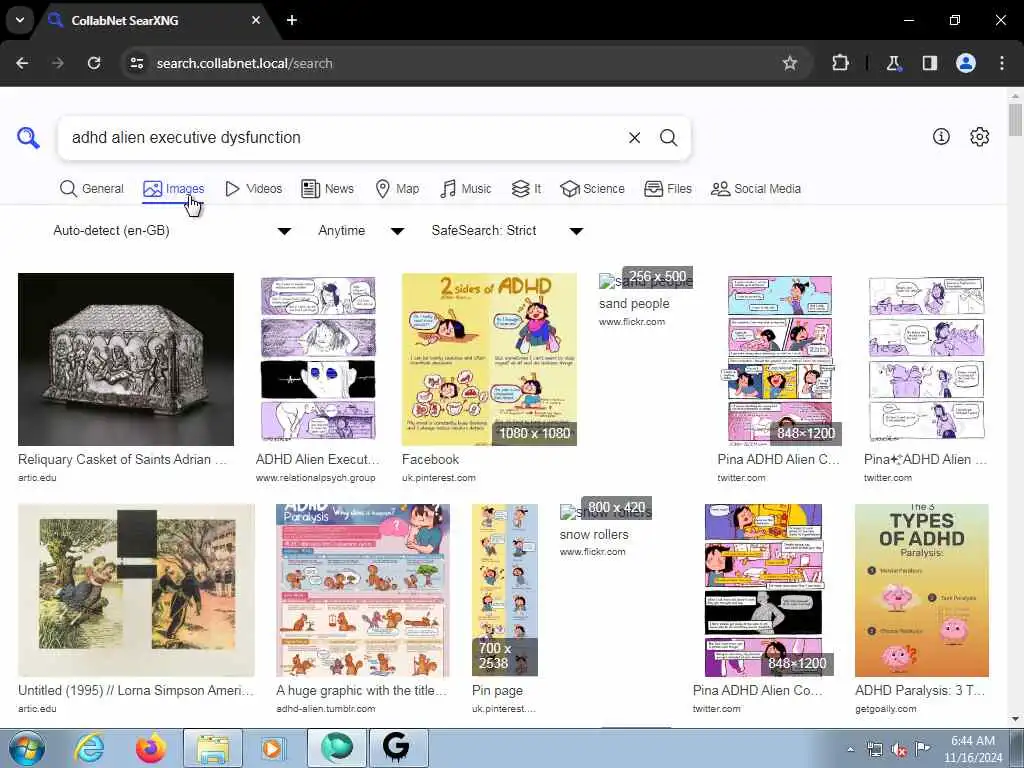Clear the search query with X
Screen dimensions: 1024x768
coord(634,138)
